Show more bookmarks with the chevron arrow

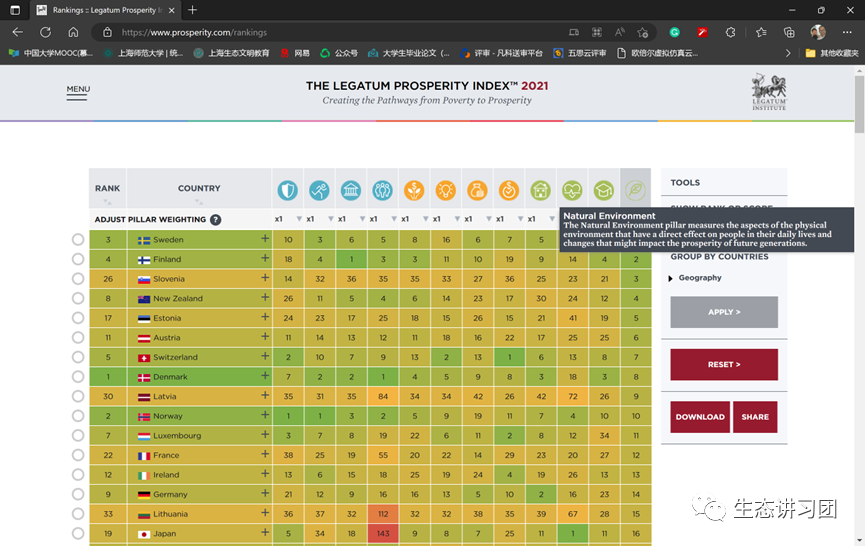point(788,53)
